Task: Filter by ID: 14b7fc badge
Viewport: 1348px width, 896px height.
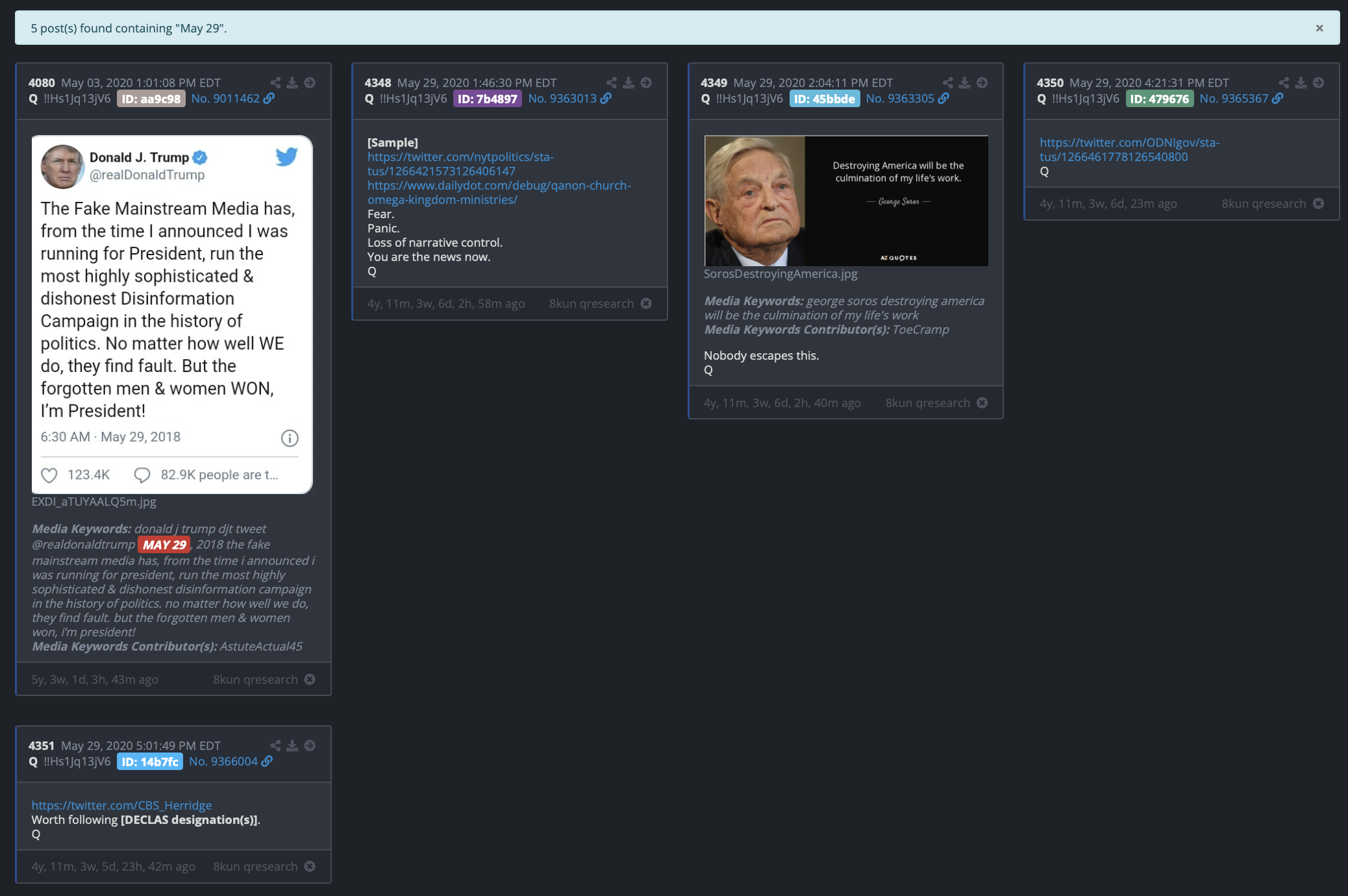Action: (150, 762)
